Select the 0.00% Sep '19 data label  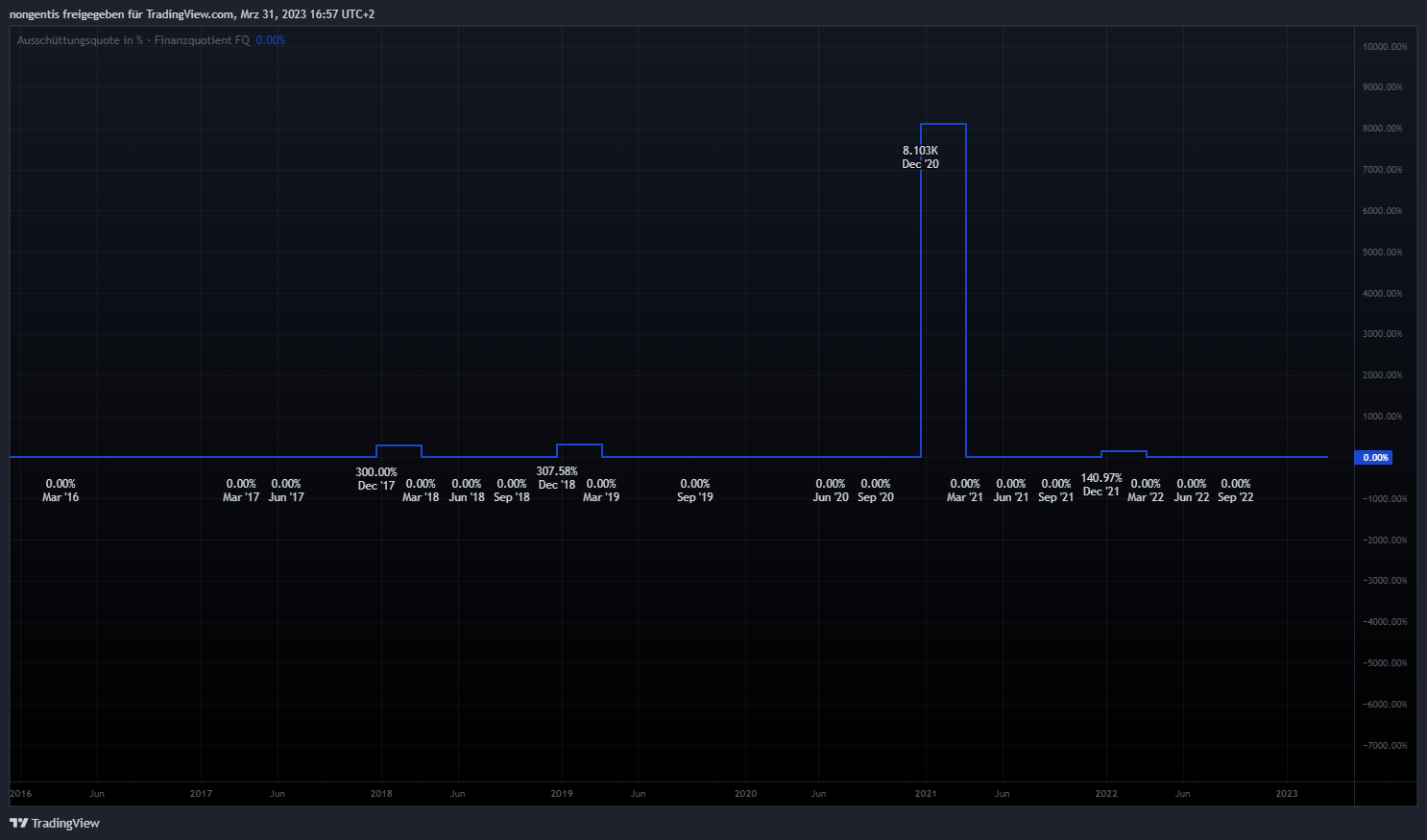tap(694, 491)
